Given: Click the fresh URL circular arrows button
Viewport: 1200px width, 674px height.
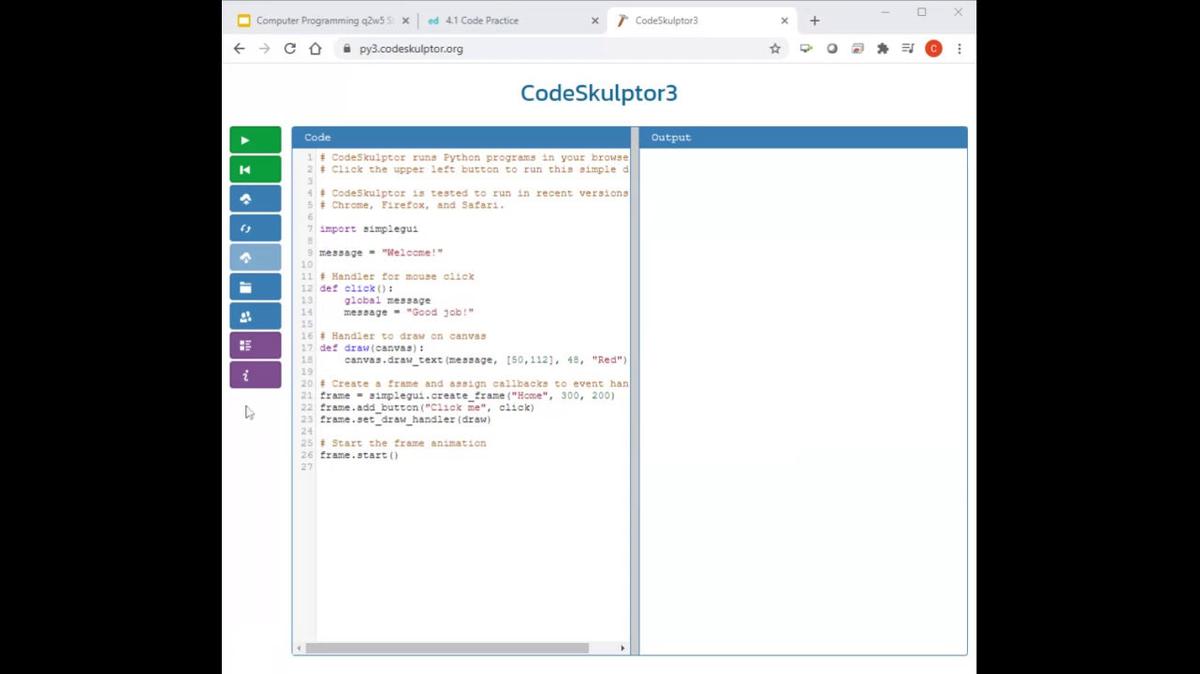Looking at the screenshot, I should tap(255, 228).
